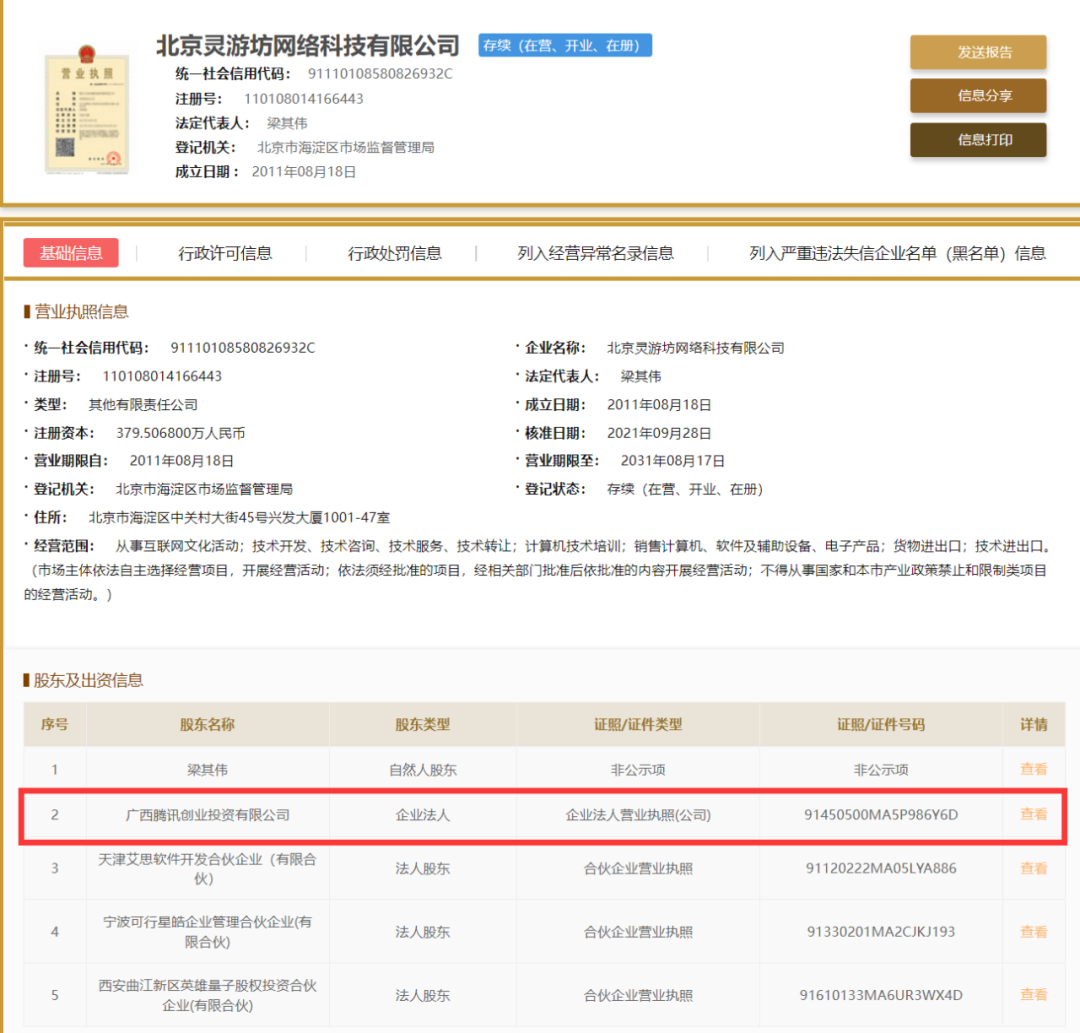Click the company type 其他有限责任公司
The height and width of the screenshot is (1033, 1080).
tap(143, 405)
